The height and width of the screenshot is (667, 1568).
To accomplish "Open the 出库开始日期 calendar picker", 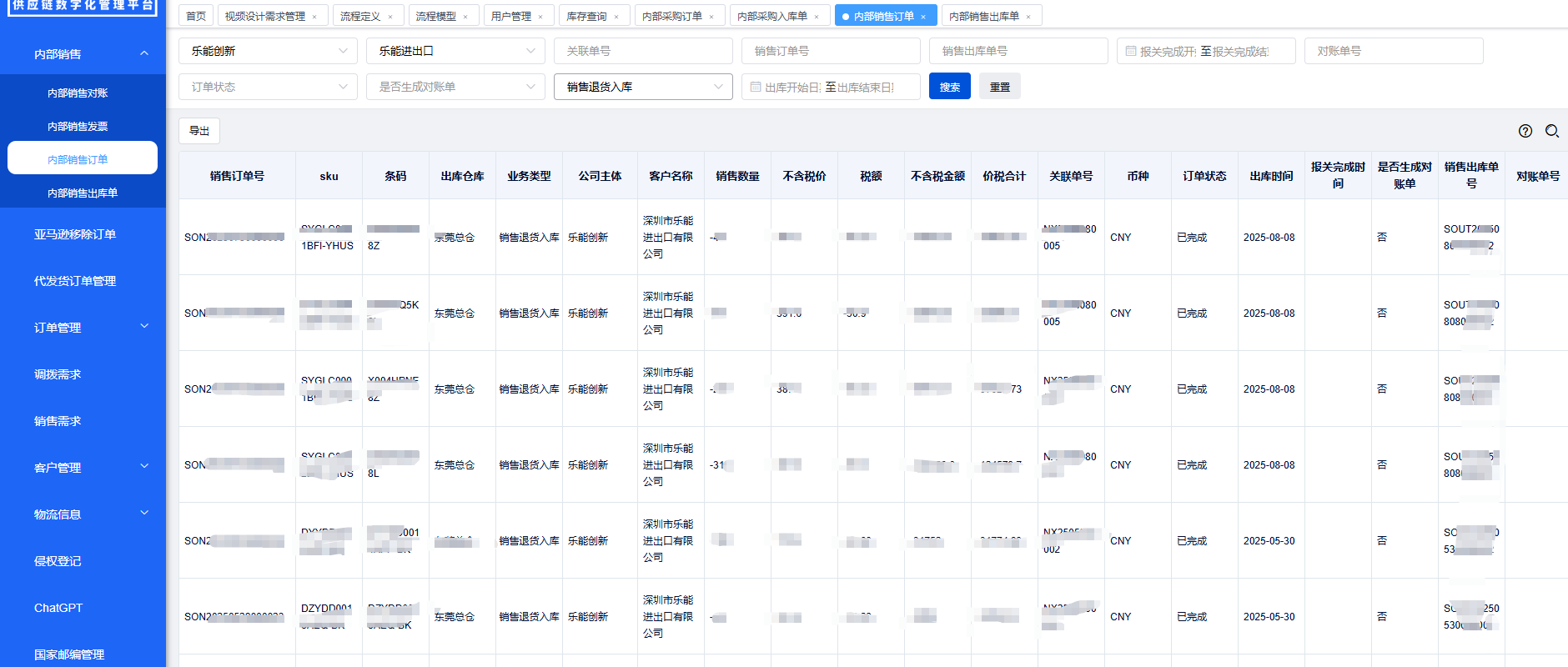I will [x=756, y=87].
